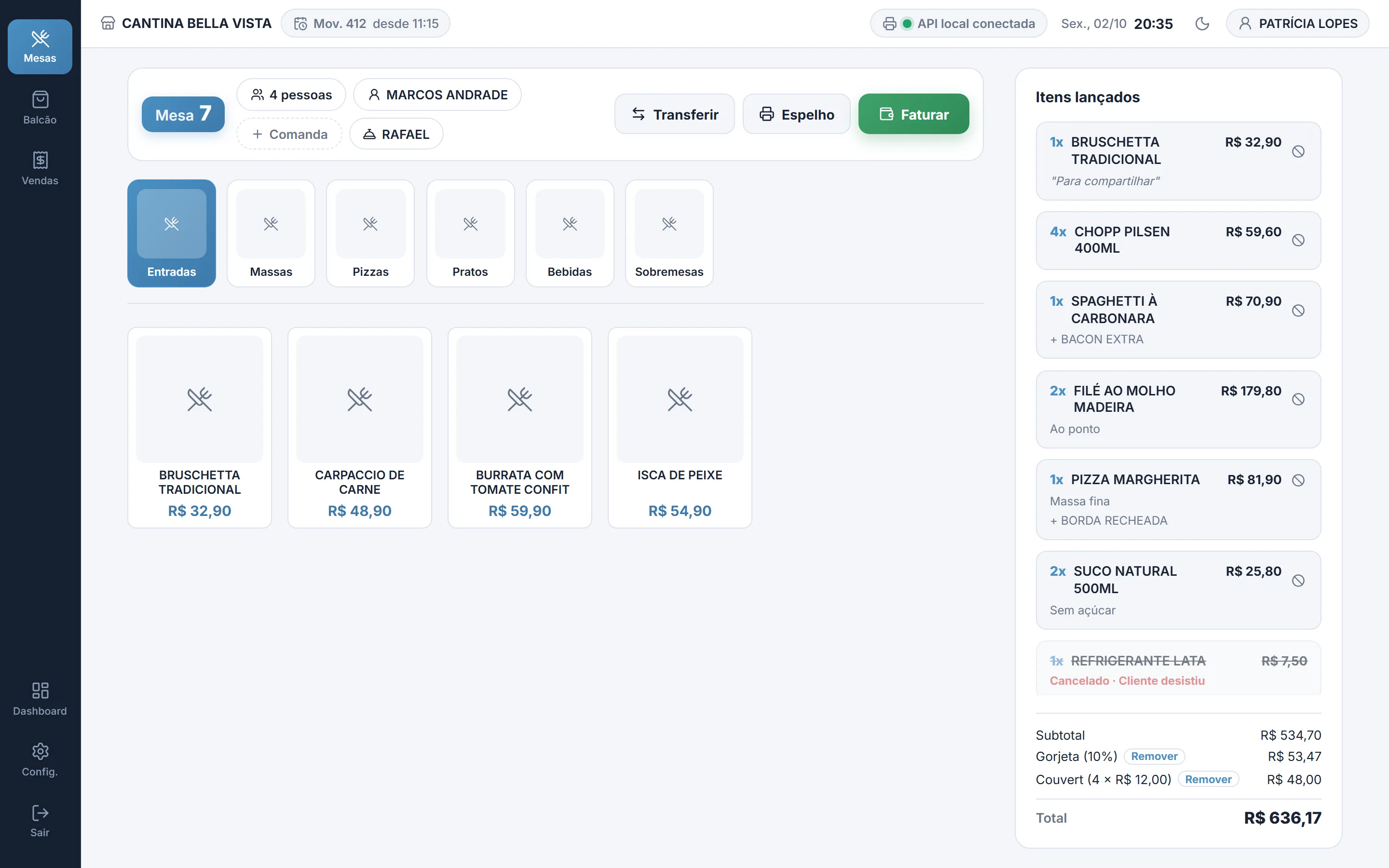This screenshot has height=868, width=1389.
Task: Open the Pratos category
Action: 470,233
